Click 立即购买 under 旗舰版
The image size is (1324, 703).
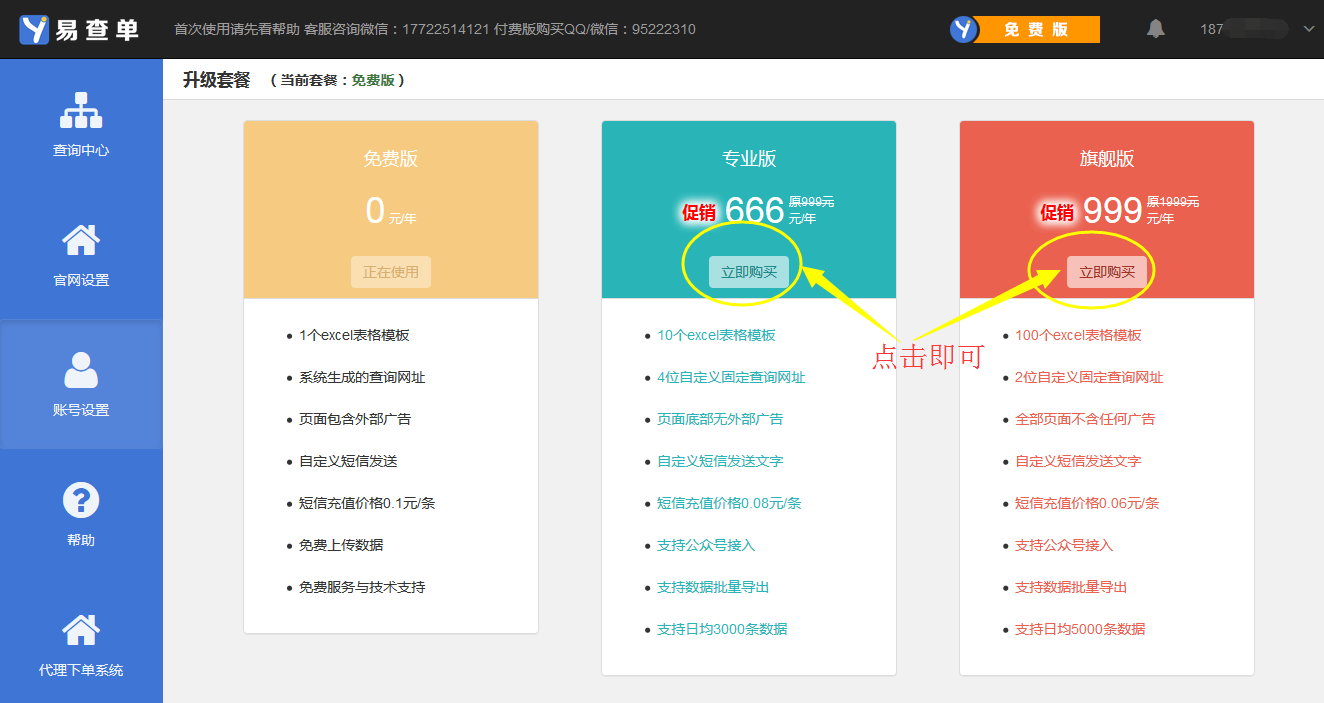tap(1107, 272)
